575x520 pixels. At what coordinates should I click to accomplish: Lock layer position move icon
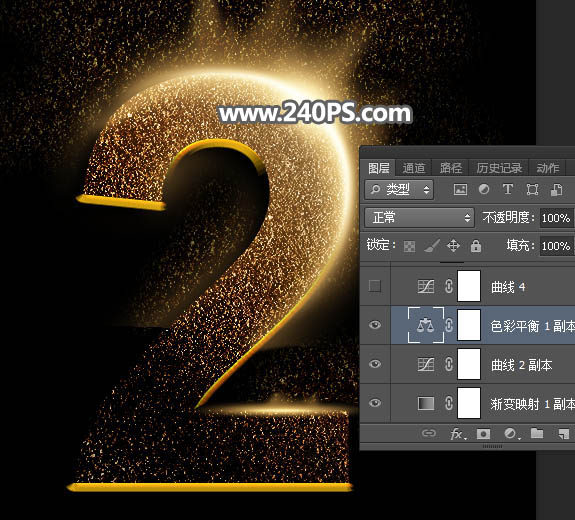(x=453, y=246)
